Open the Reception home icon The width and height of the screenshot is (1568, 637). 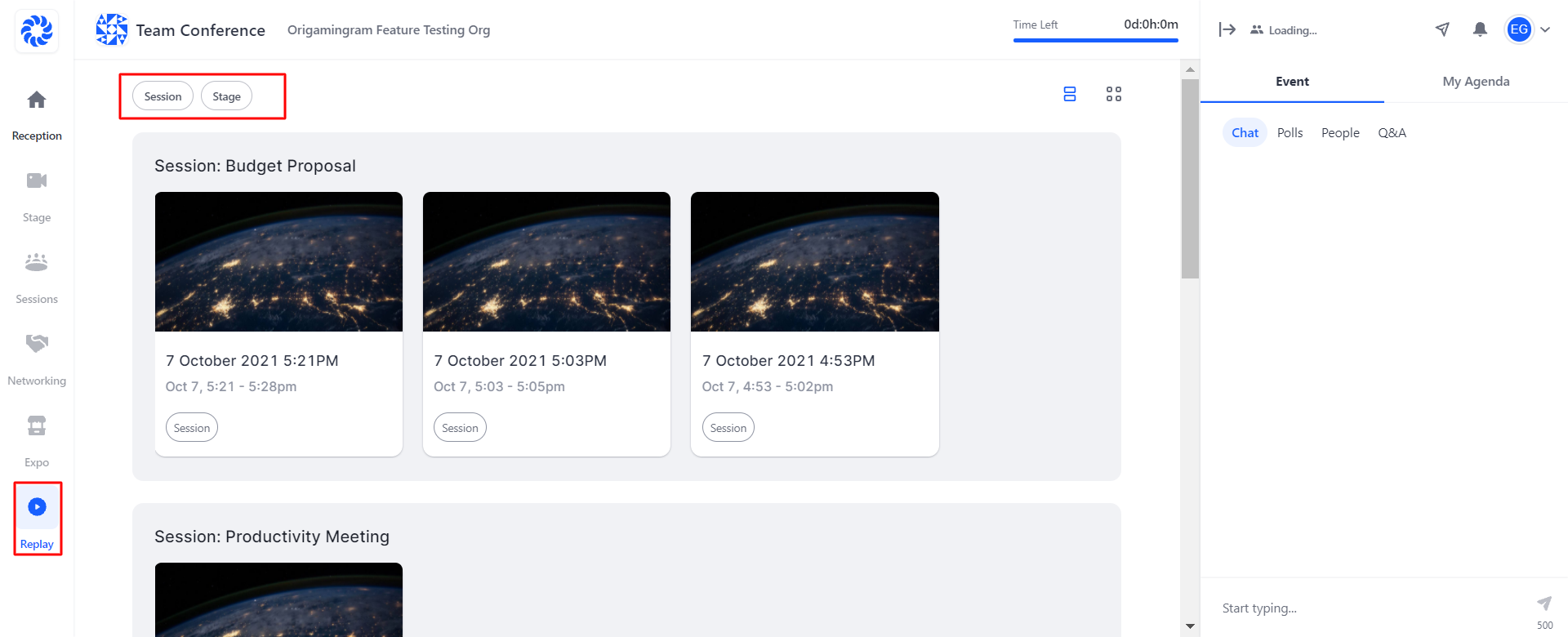coord(37,100)
